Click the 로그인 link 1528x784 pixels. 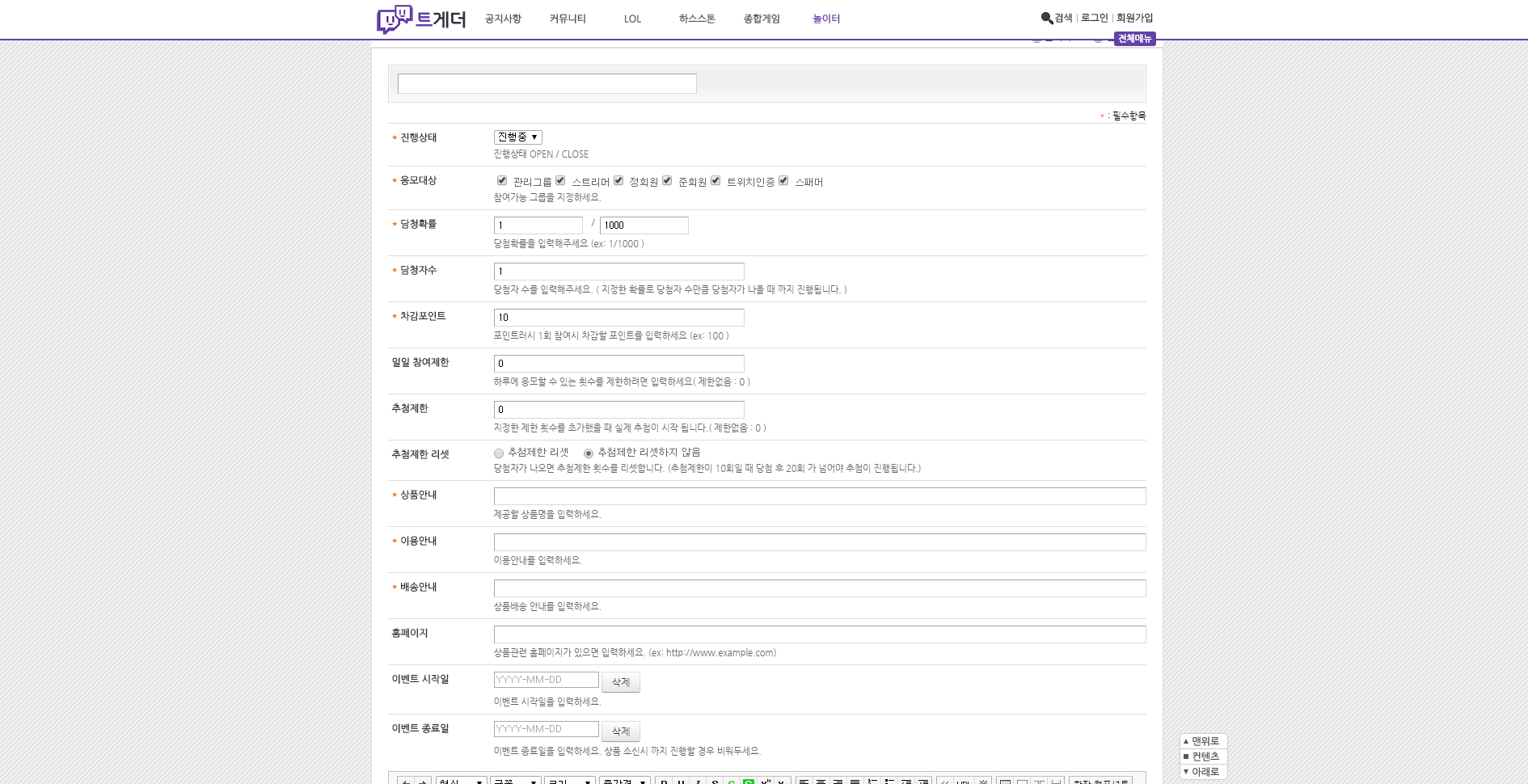coord(1094,18)
